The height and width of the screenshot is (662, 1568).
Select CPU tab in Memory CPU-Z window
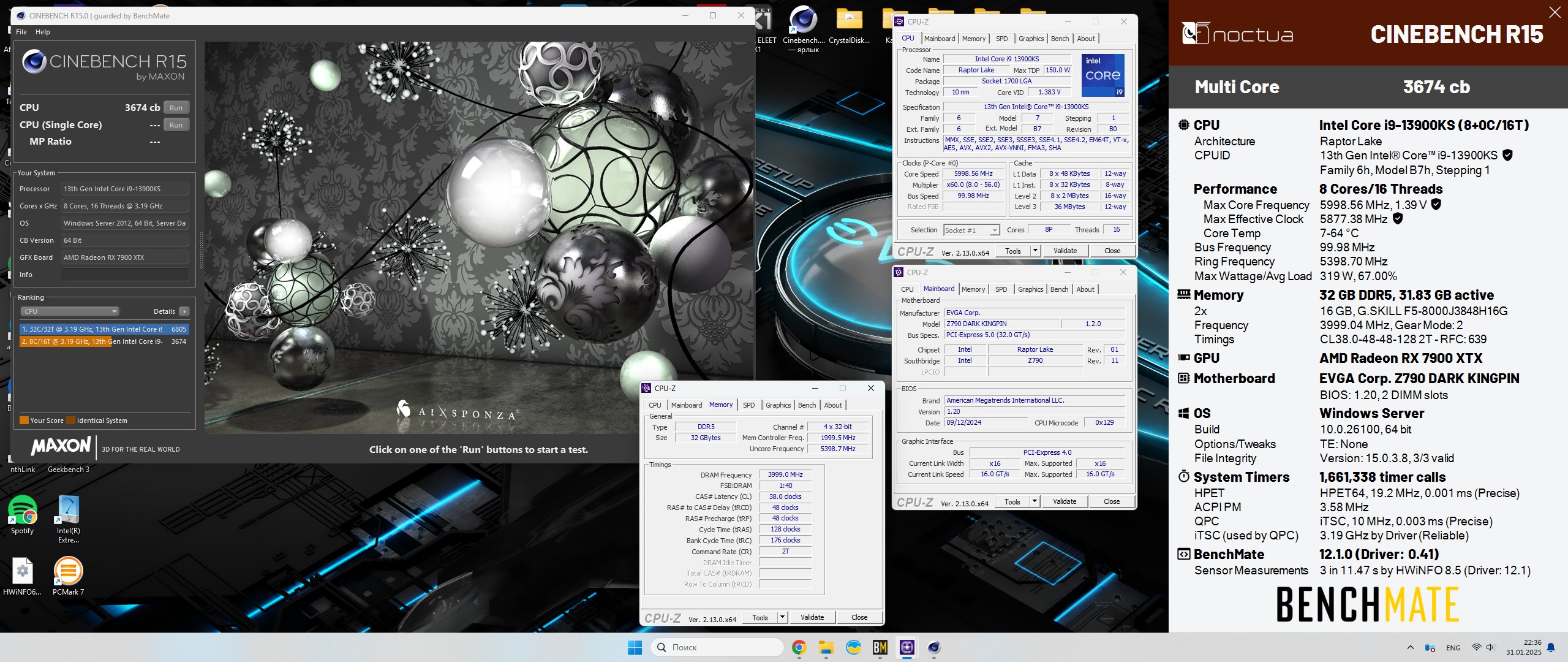coord(655,405)
